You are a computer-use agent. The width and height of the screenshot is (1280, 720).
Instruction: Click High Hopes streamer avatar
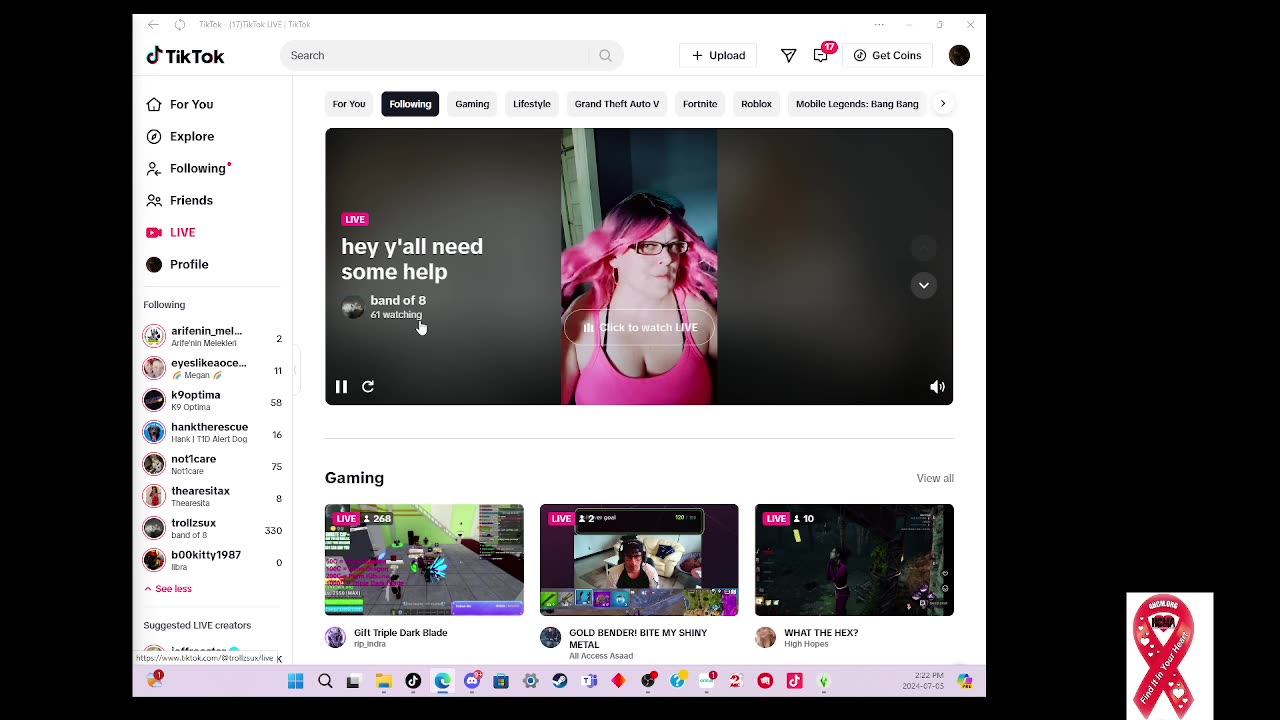pyautogui.click(x=766, y=637)
